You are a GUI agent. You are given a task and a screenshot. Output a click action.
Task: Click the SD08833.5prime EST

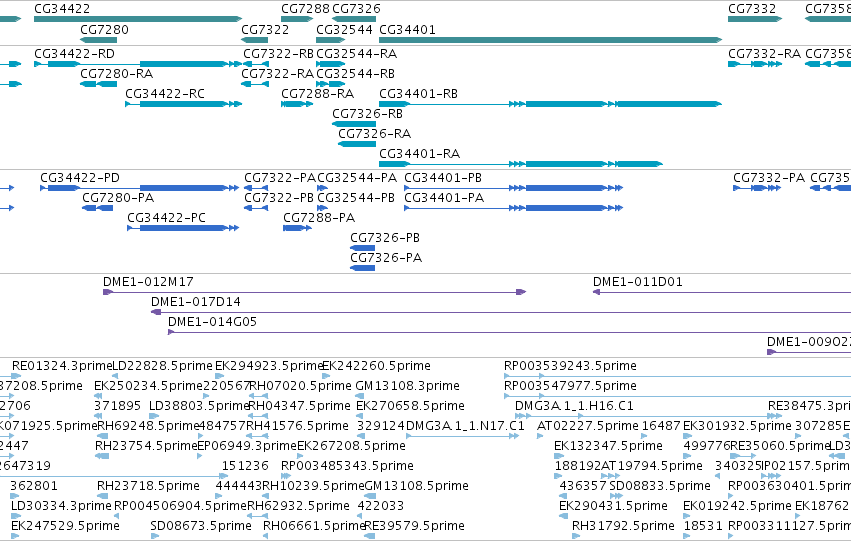pyautogui.click(x=617, y=496)
